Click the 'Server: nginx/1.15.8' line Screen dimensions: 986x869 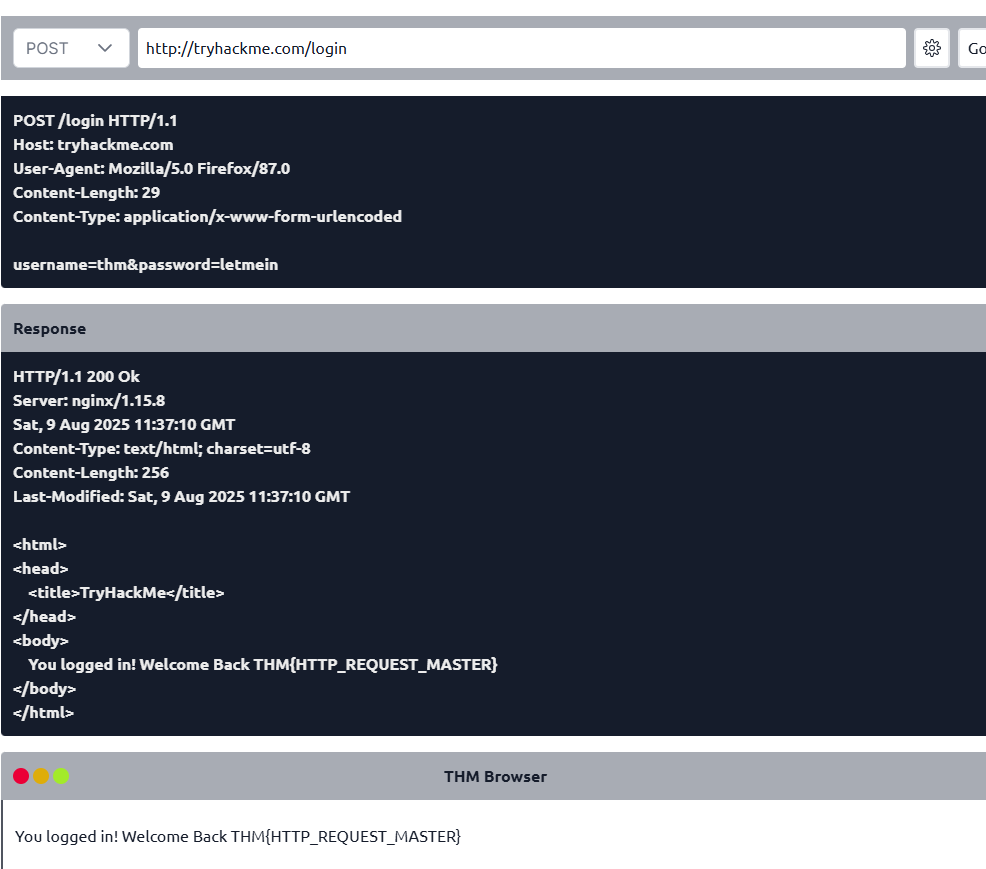89,401
